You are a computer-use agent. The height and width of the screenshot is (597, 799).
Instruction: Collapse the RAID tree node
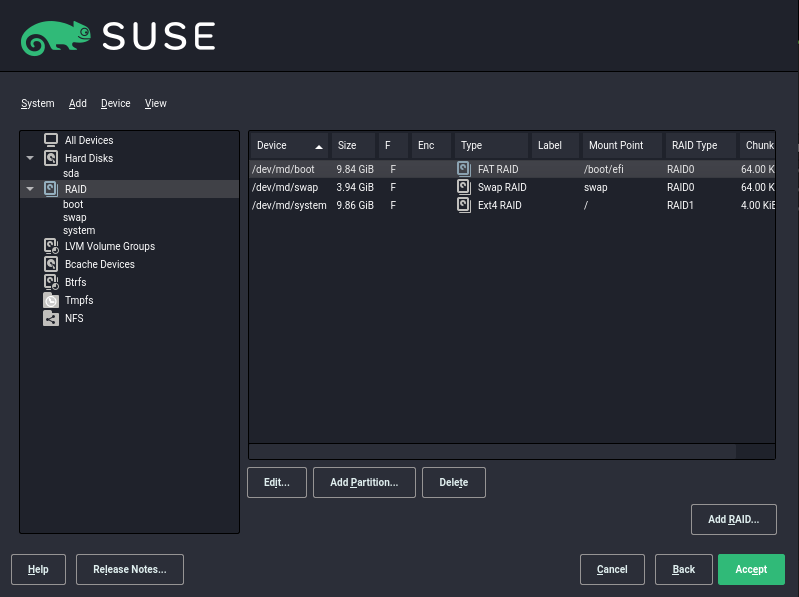(x=30, y=188)
